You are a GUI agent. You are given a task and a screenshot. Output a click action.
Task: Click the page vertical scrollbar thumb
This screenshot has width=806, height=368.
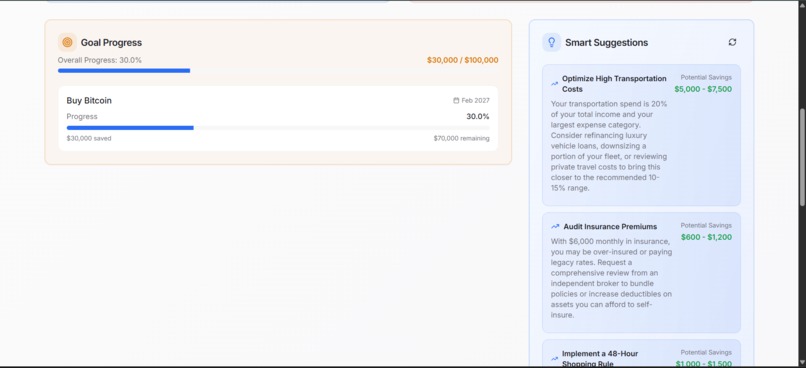[x=802, y=157]
